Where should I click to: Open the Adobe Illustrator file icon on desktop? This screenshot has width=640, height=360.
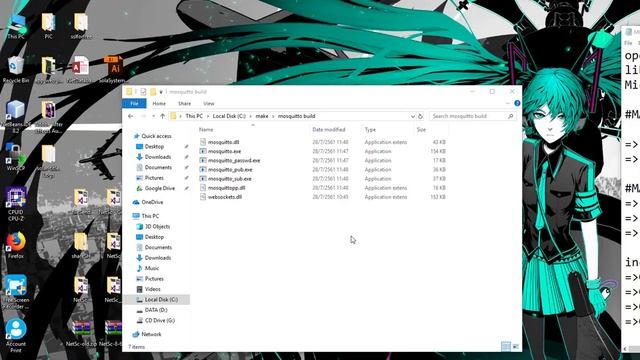click(113, 70)
